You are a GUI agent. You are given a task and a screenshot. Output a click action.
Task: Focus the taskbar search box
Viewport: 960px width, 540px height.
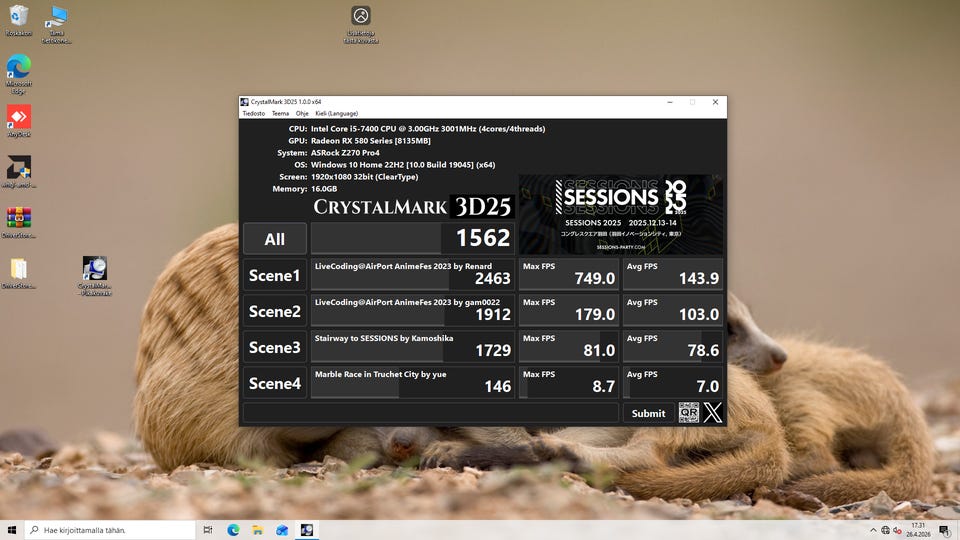coord(110,530)
